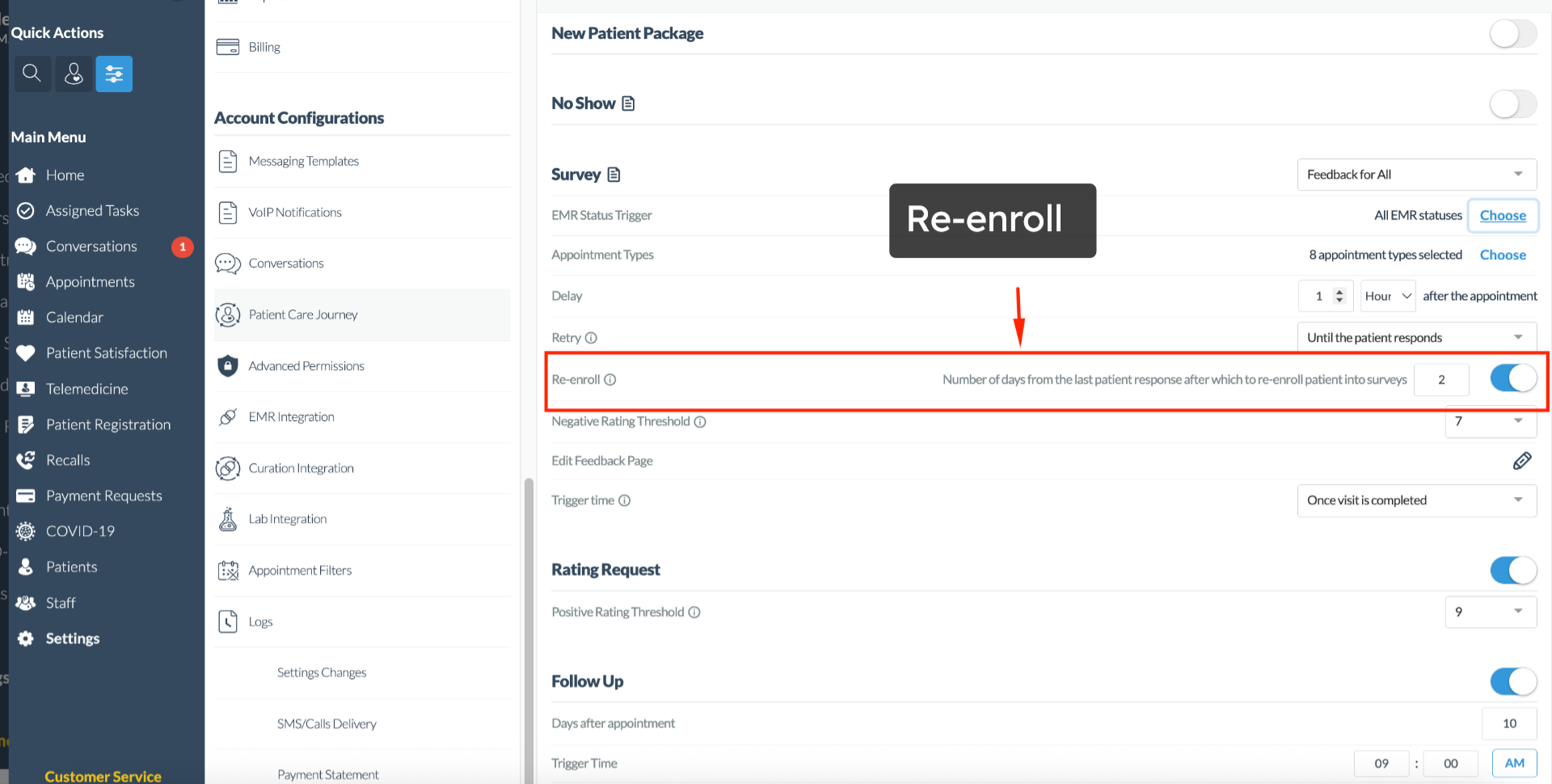The width and height of the screenshot is (1552, 784).
Task: Enable the No Show toggle
Action: click(1513, 104)
